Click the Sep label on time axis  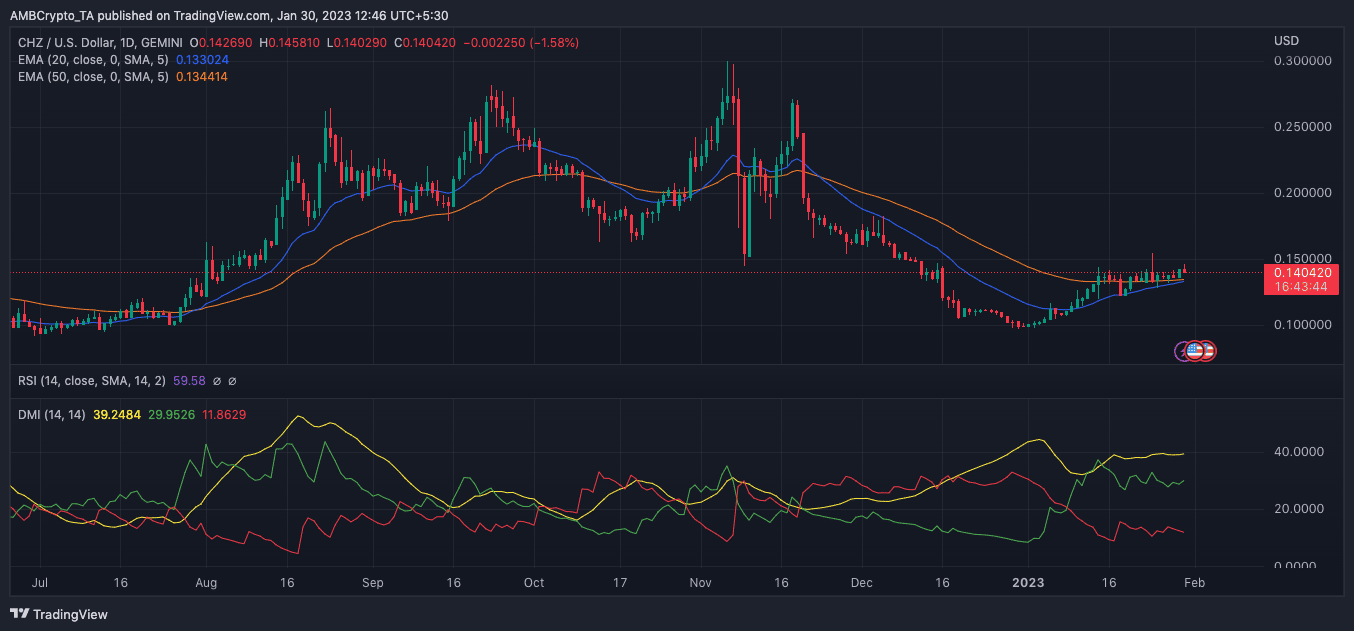point(373,581)
